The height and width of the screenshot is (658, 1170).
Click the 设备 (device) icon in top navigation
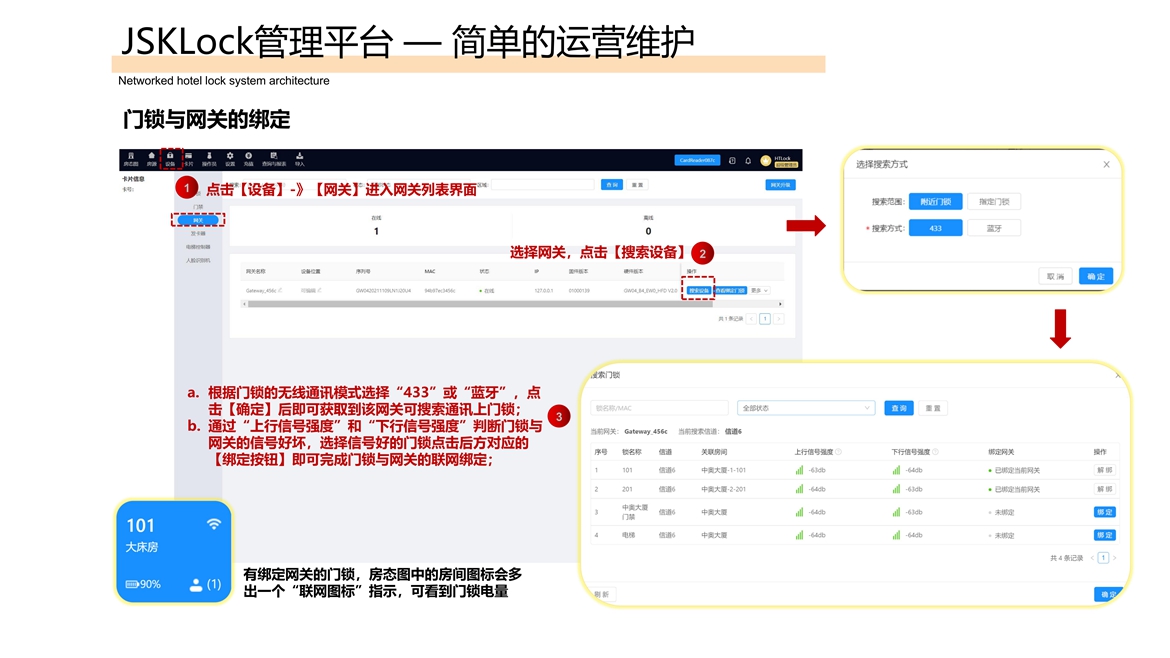tap(170, 158)
